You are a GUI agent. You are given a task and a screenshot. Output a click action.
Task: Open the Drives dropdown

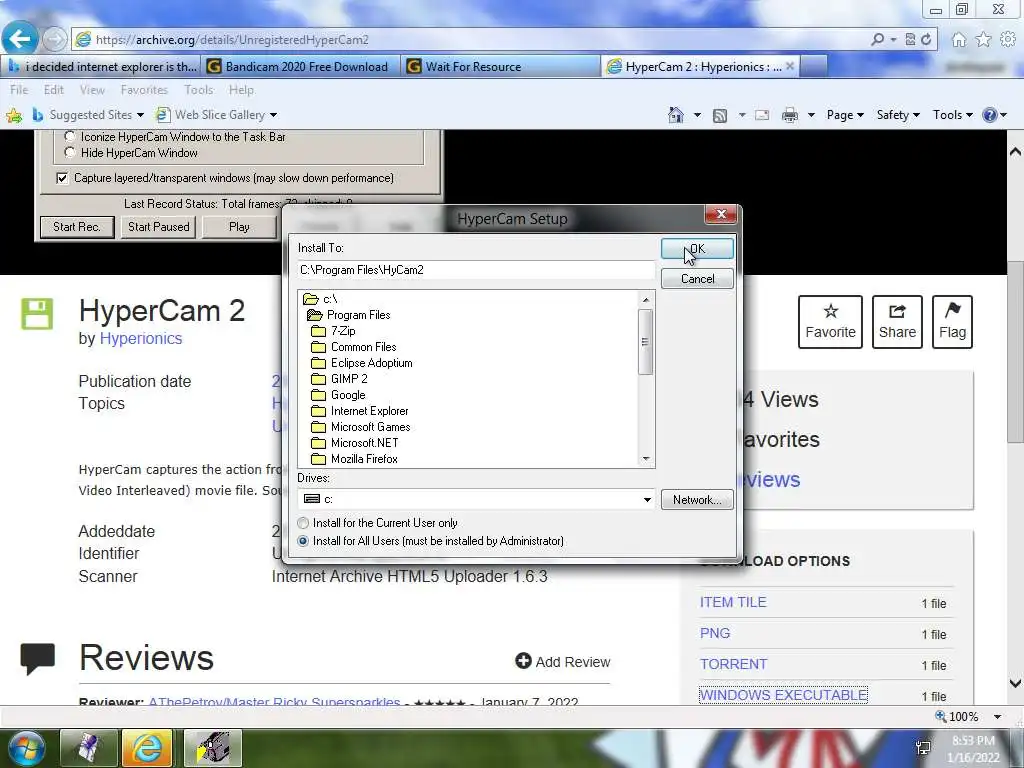click(x=647, y=500)
